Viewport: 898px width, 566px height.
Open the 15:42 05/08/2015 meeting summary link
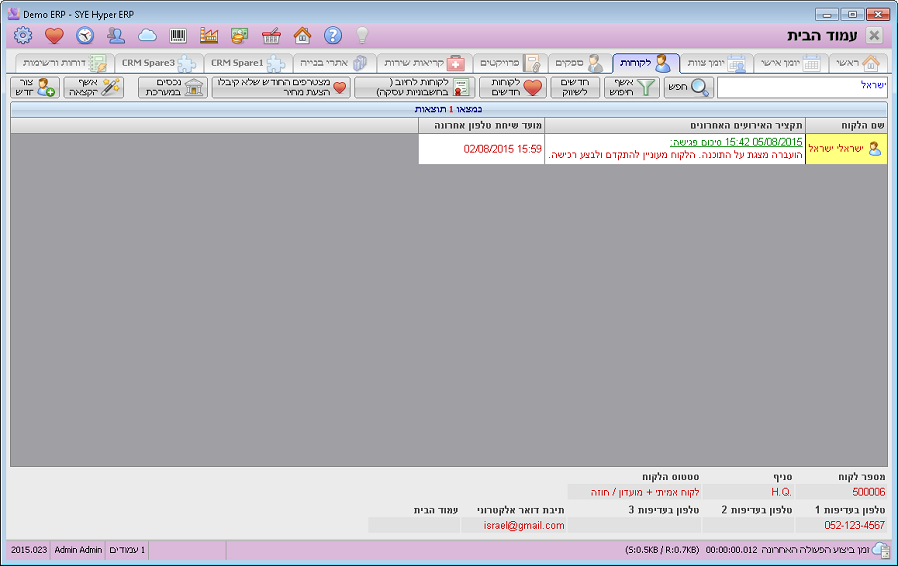[x=736, y=142]
